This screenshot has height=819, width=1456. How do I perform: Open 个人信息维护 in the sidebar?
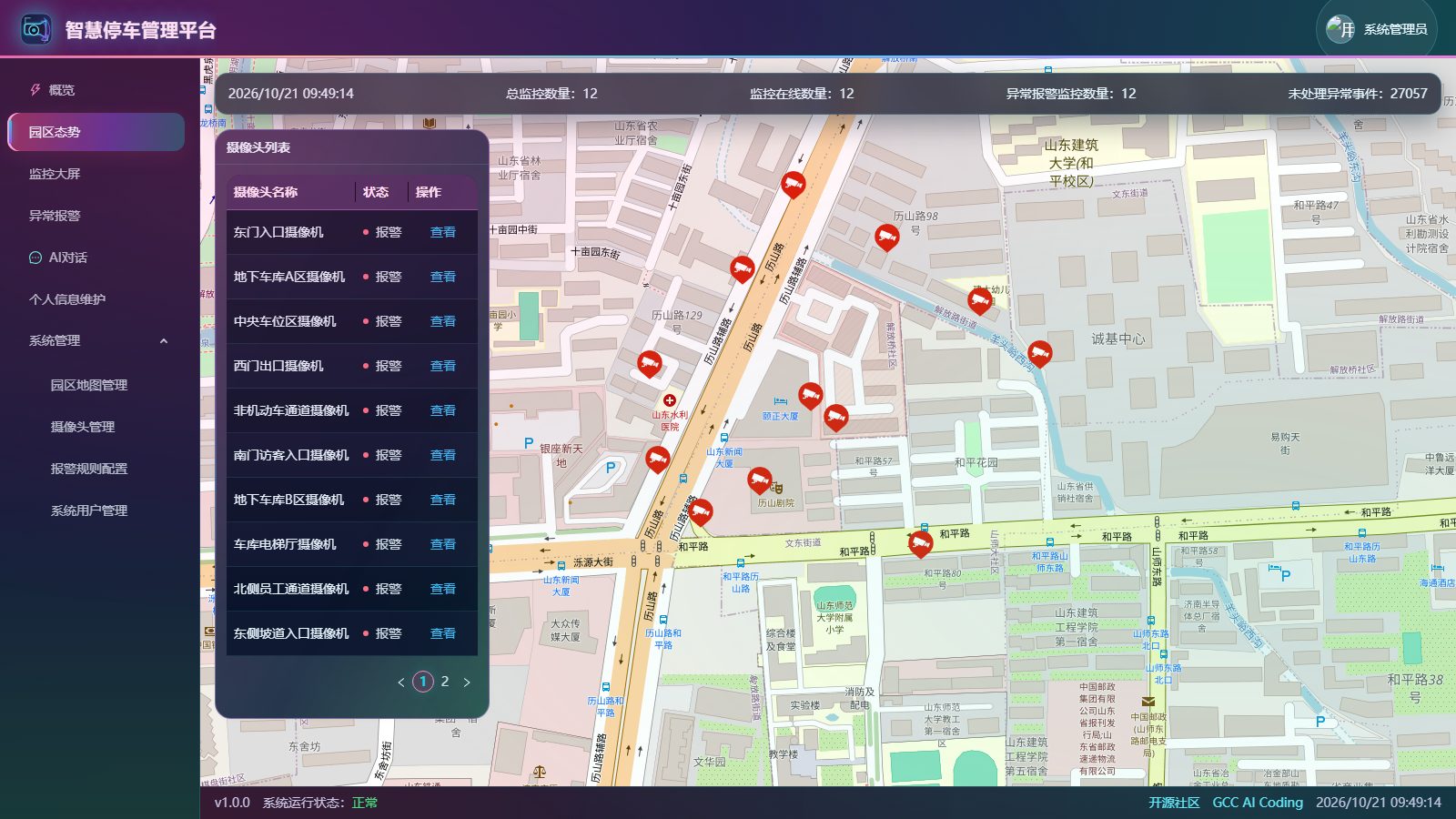coord(96,299)
